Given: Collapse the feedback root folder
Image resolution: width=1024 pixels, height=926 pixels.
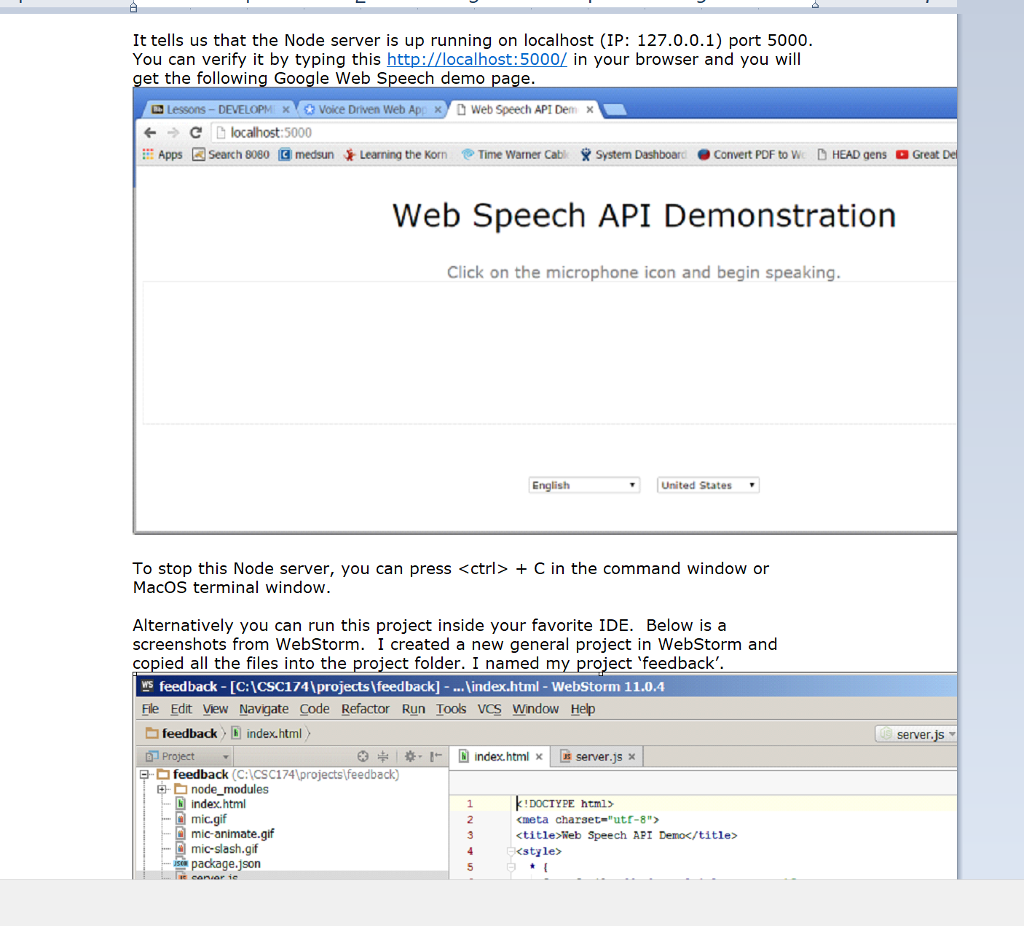Looking at the screenshot, I should [145, 775].
